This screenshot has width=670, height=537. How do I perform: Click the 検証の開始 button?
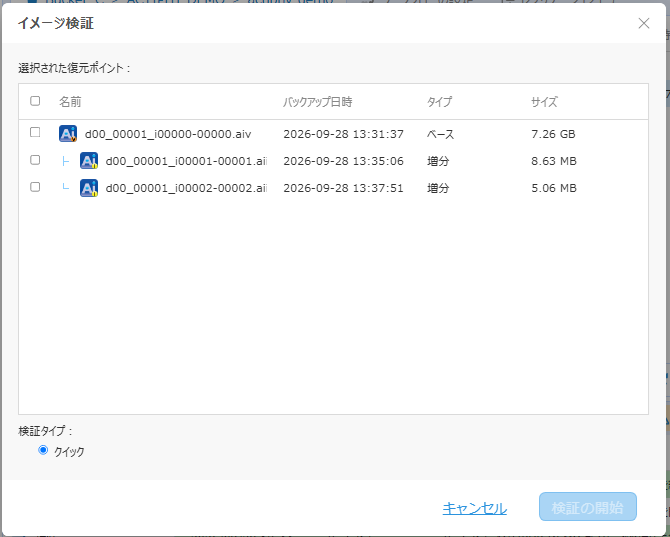[x=588, y=507]
